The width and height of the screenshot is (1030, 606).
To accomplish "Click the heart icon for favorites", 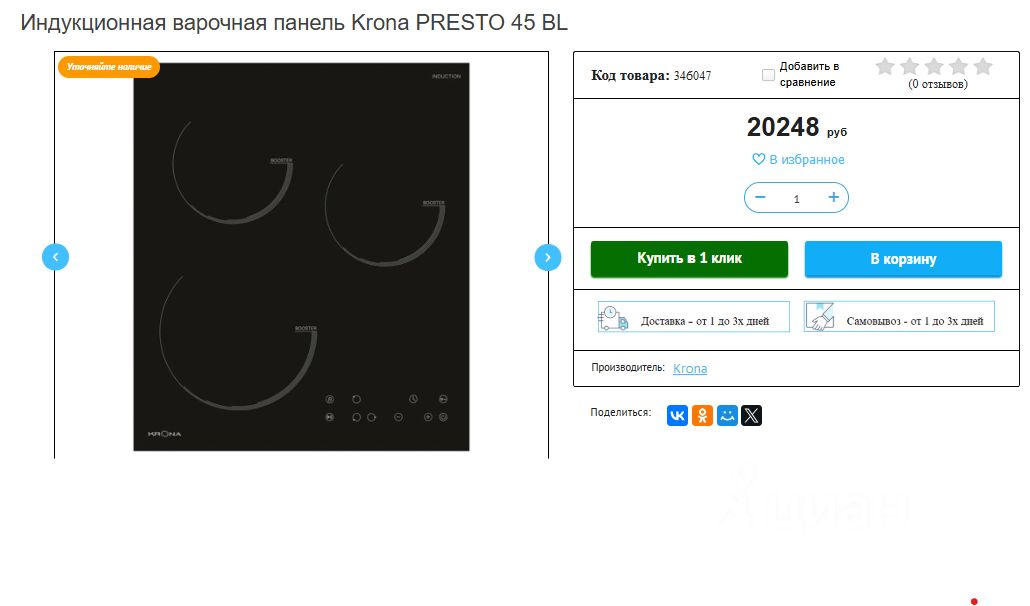I will pos(759,159).
